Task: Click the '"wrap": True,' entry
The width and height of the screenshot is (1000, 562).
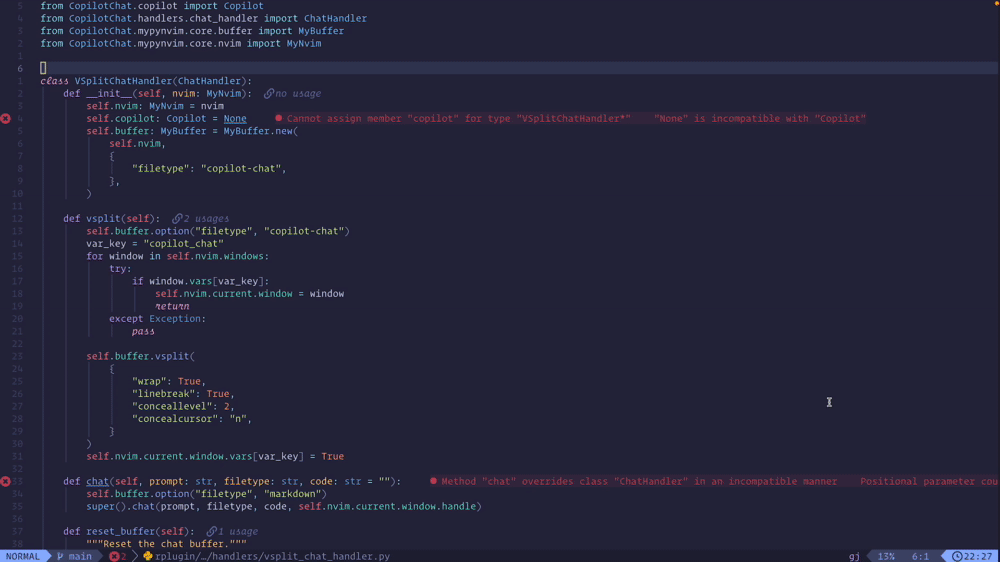Action: click(169, 381)
